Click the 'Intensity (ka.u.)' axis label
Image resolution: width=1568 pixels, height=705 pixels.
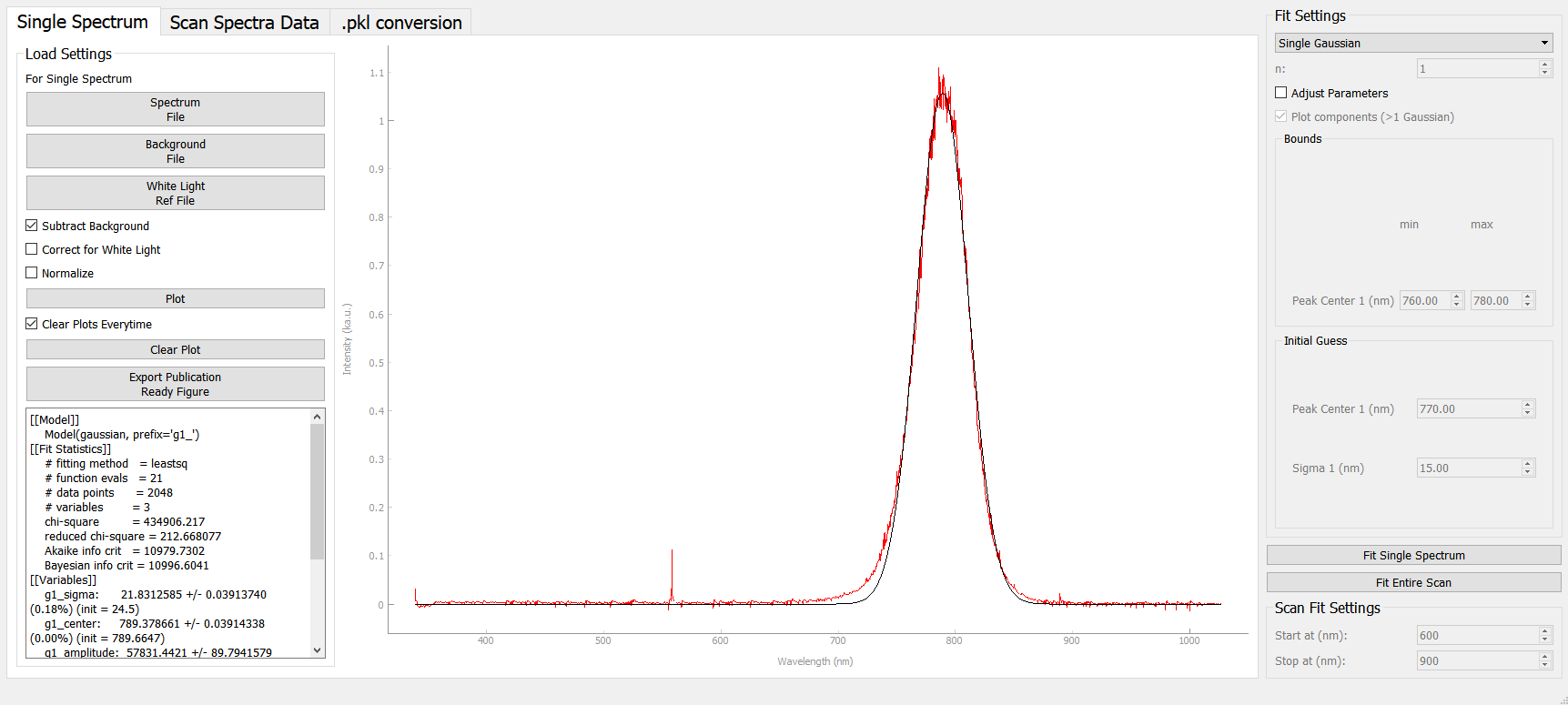(347, 339)
